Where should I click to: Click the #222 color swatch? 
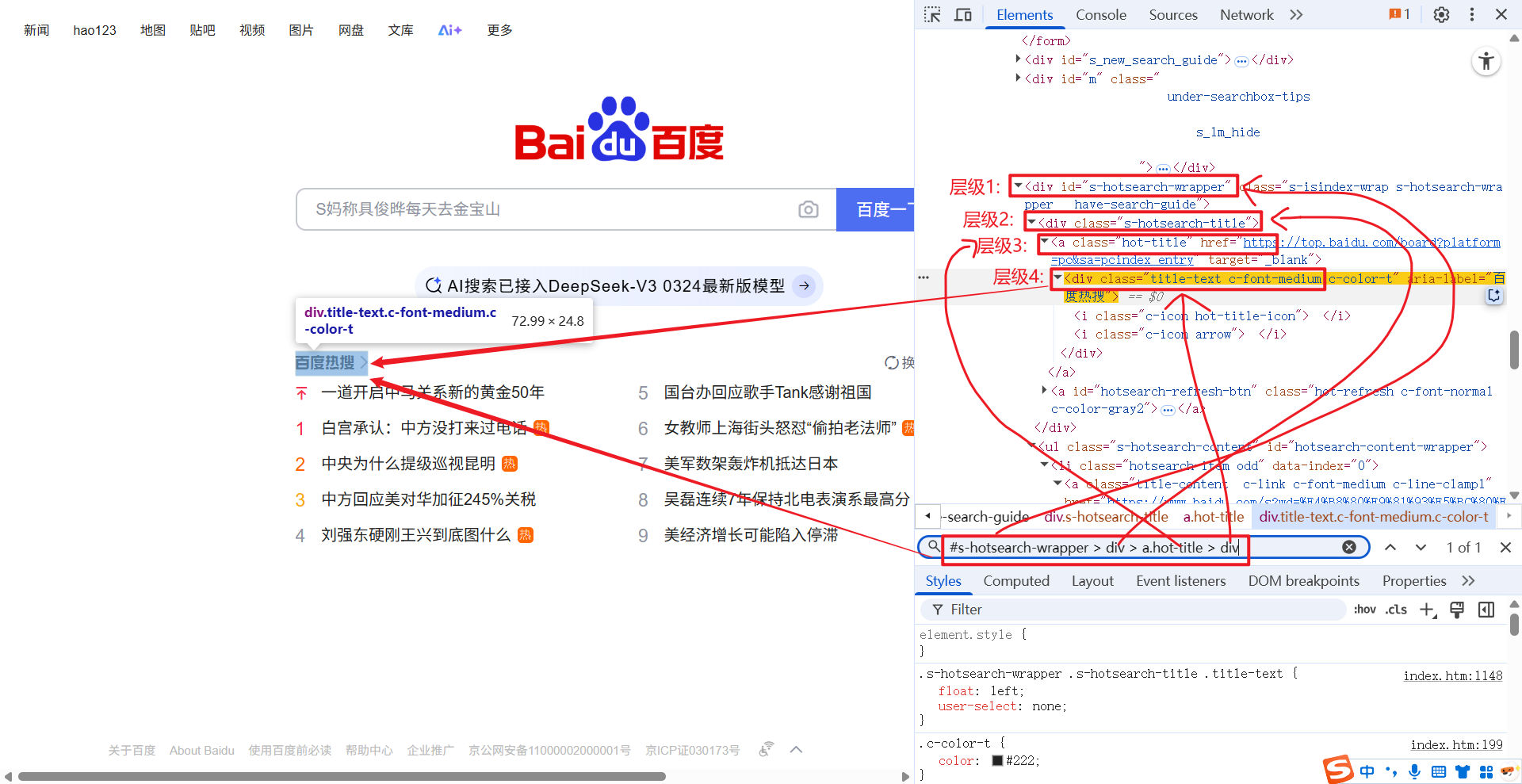pos(997,760)
